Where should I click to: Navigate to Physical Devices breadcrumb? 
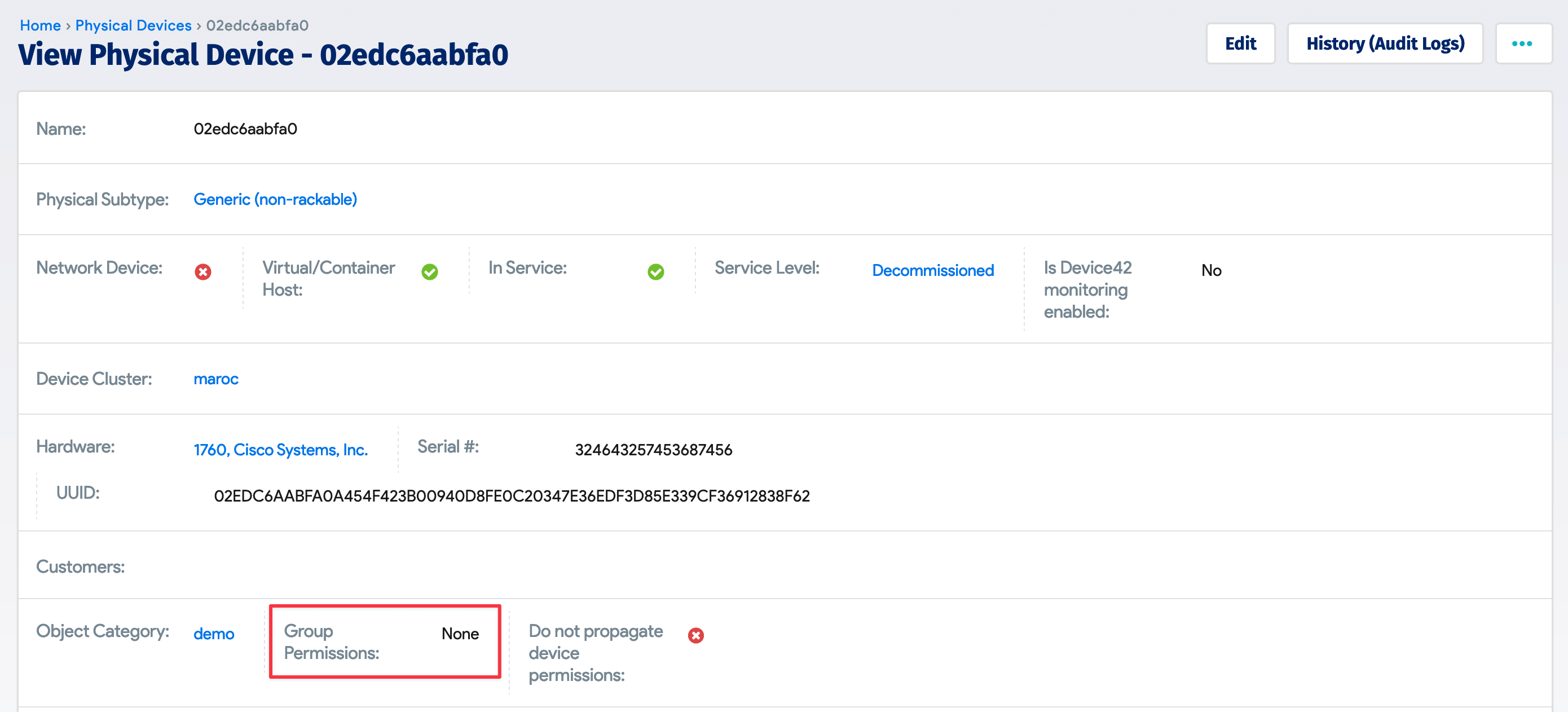133,25
